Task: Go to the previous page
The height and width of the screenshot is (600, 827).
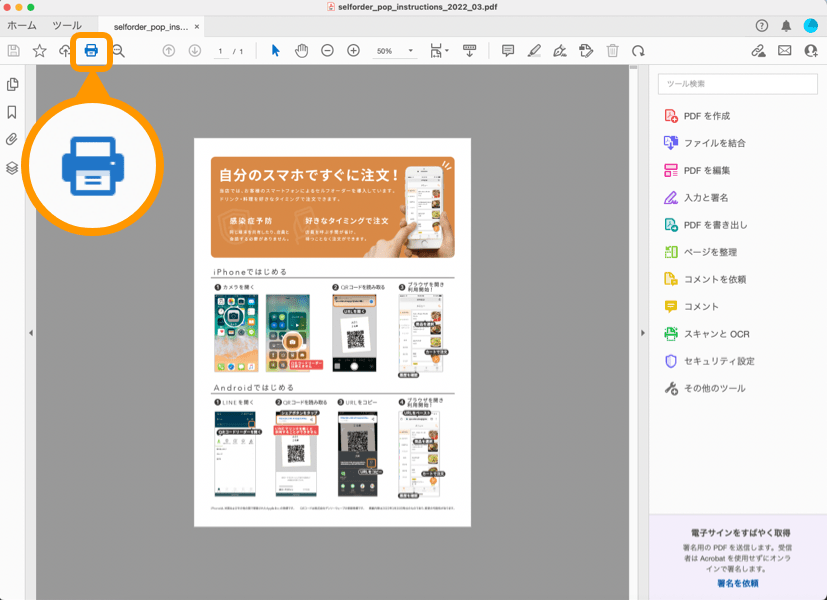Action: point(169,51)
